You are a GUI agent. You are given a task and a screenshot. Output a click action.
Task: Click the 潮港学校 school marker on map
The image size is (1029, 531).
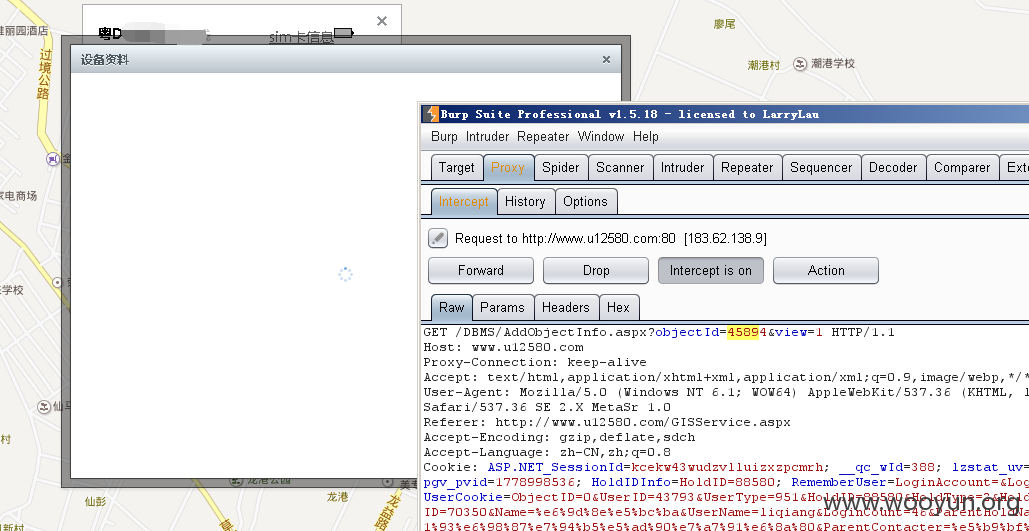(x=799, y=64)
